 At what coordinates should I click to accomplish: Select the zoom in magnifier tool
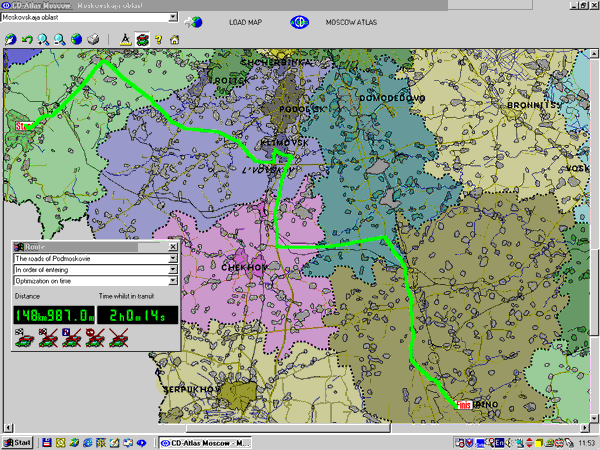[x=43, y=39]
